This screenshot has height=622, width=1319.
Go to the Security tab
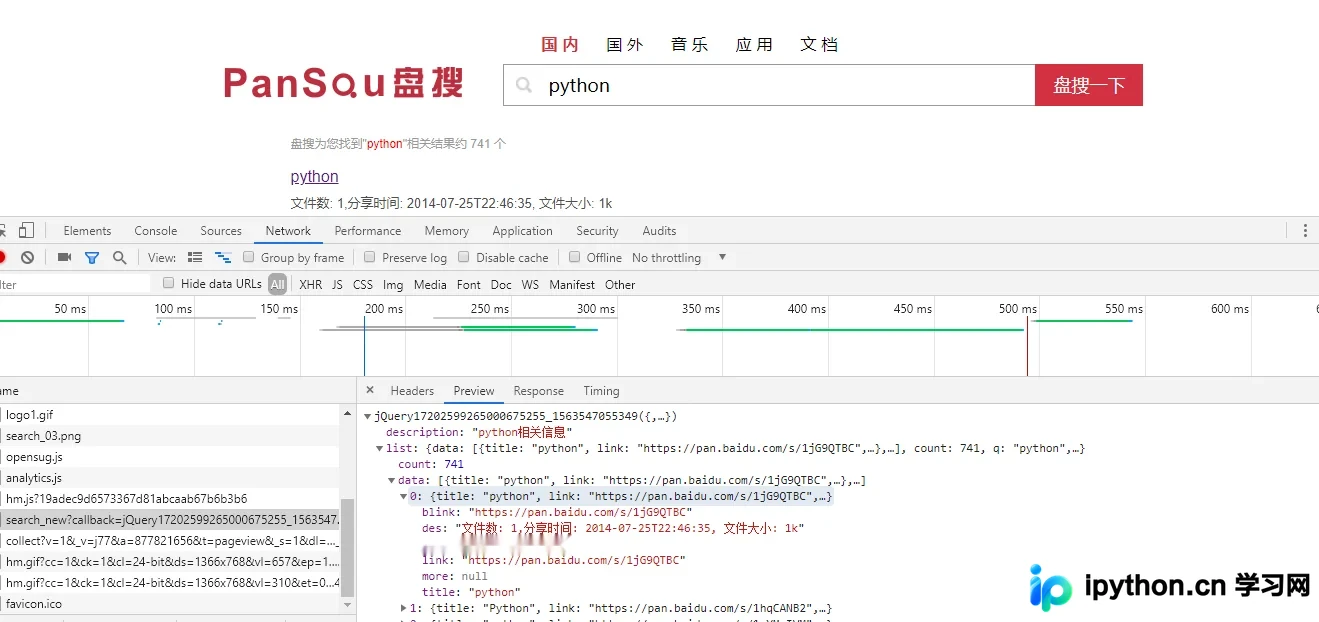[597, 231]
